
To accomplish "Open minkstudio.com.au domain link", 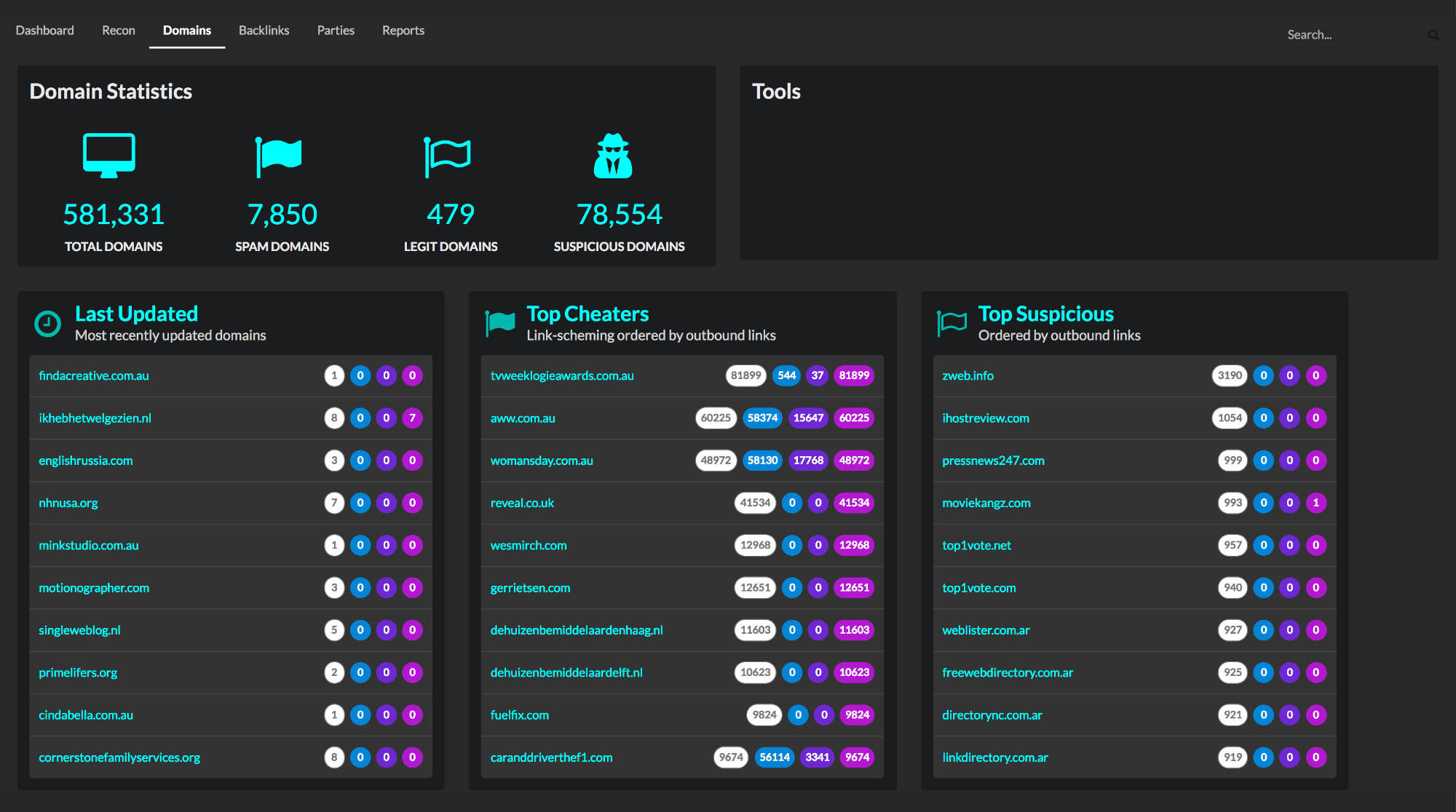I will coord(89,546).
